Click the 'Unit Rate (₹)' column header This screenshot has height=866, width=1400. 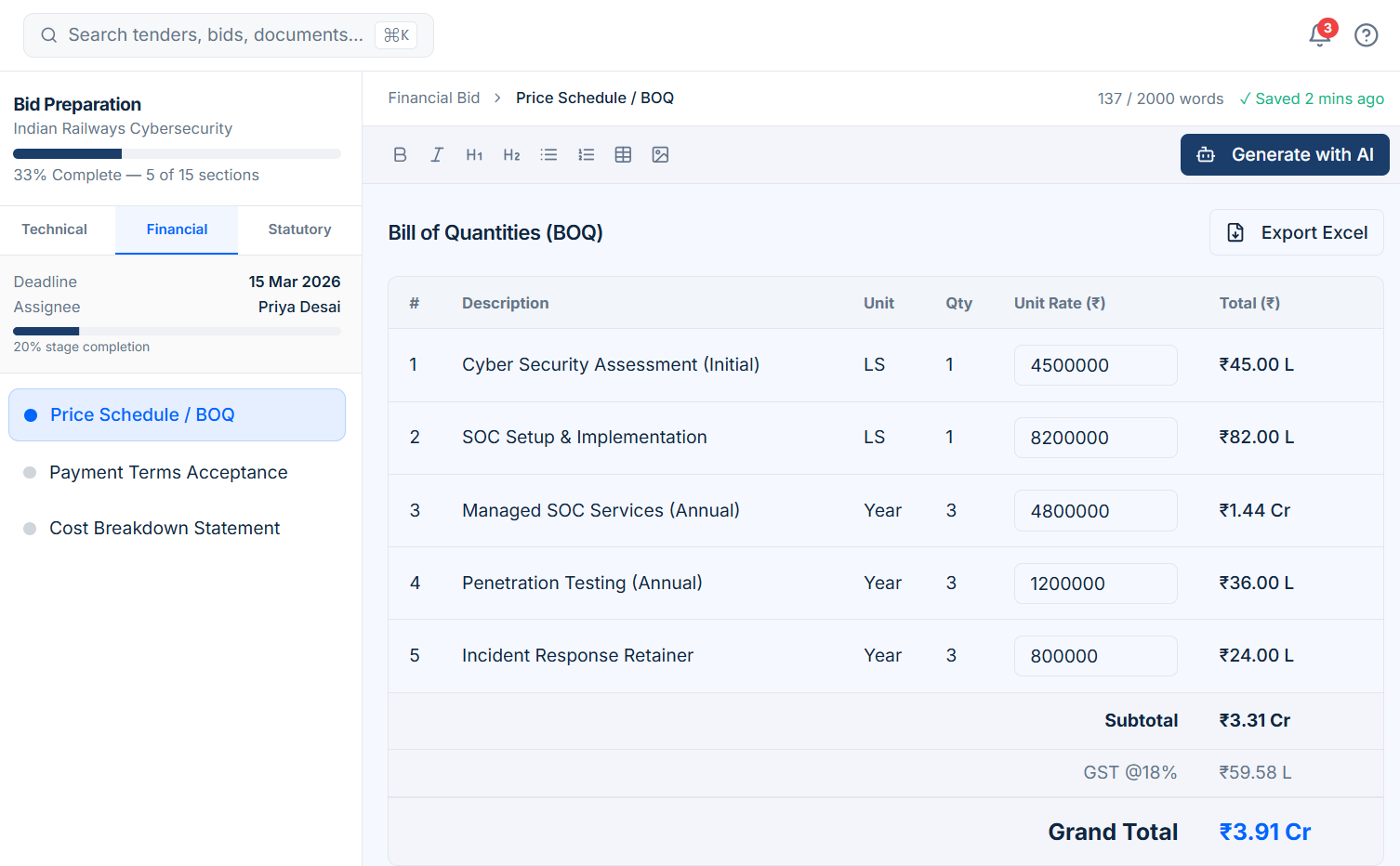(1060, 303)
